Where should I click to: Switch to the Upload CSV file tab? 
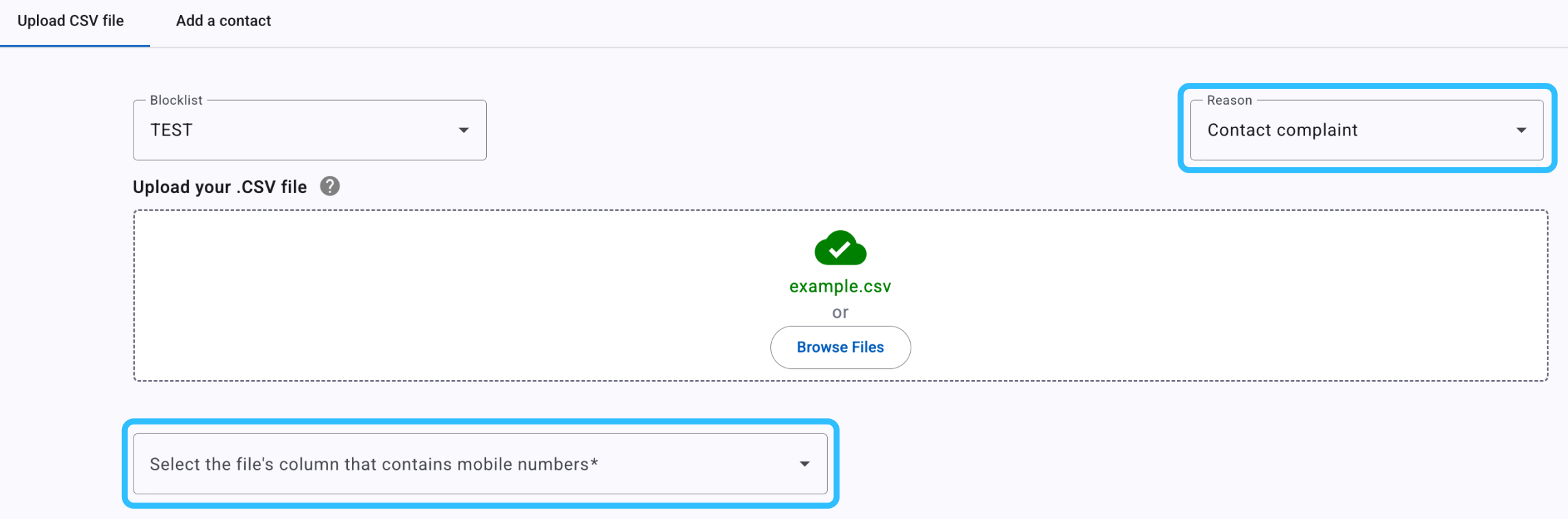point(71,21)
